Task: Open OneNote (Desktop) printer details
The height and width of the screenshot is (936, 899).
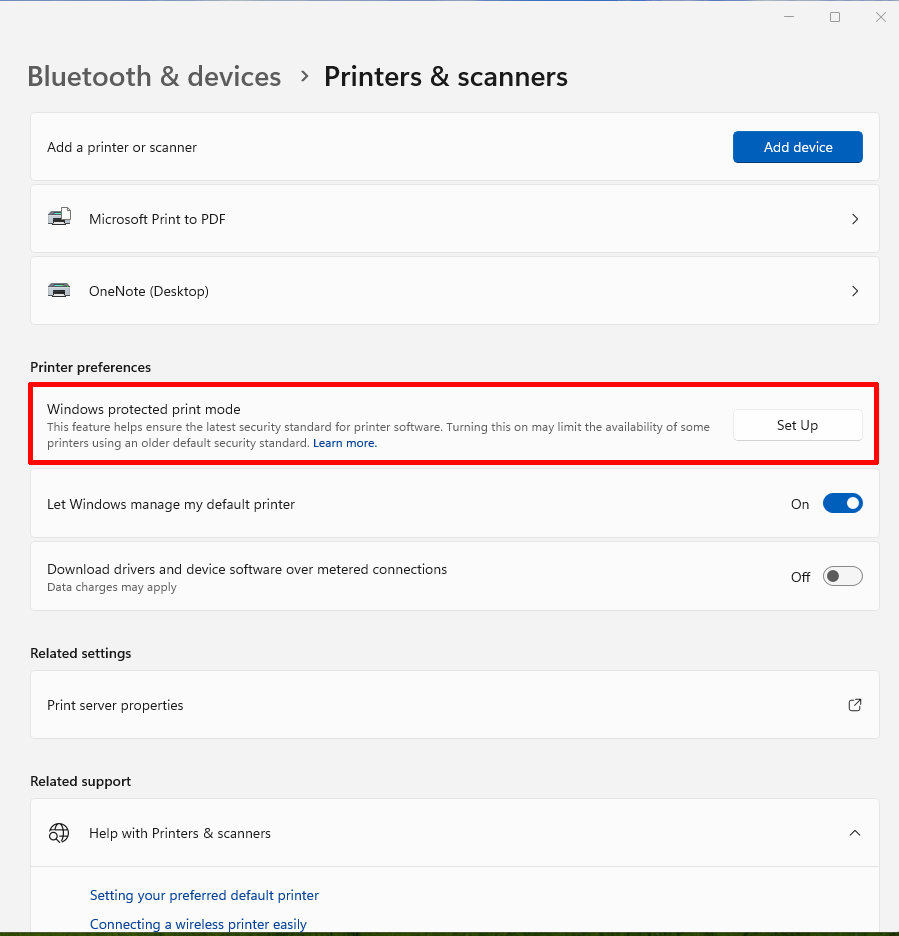Action: tap(855, 290)
